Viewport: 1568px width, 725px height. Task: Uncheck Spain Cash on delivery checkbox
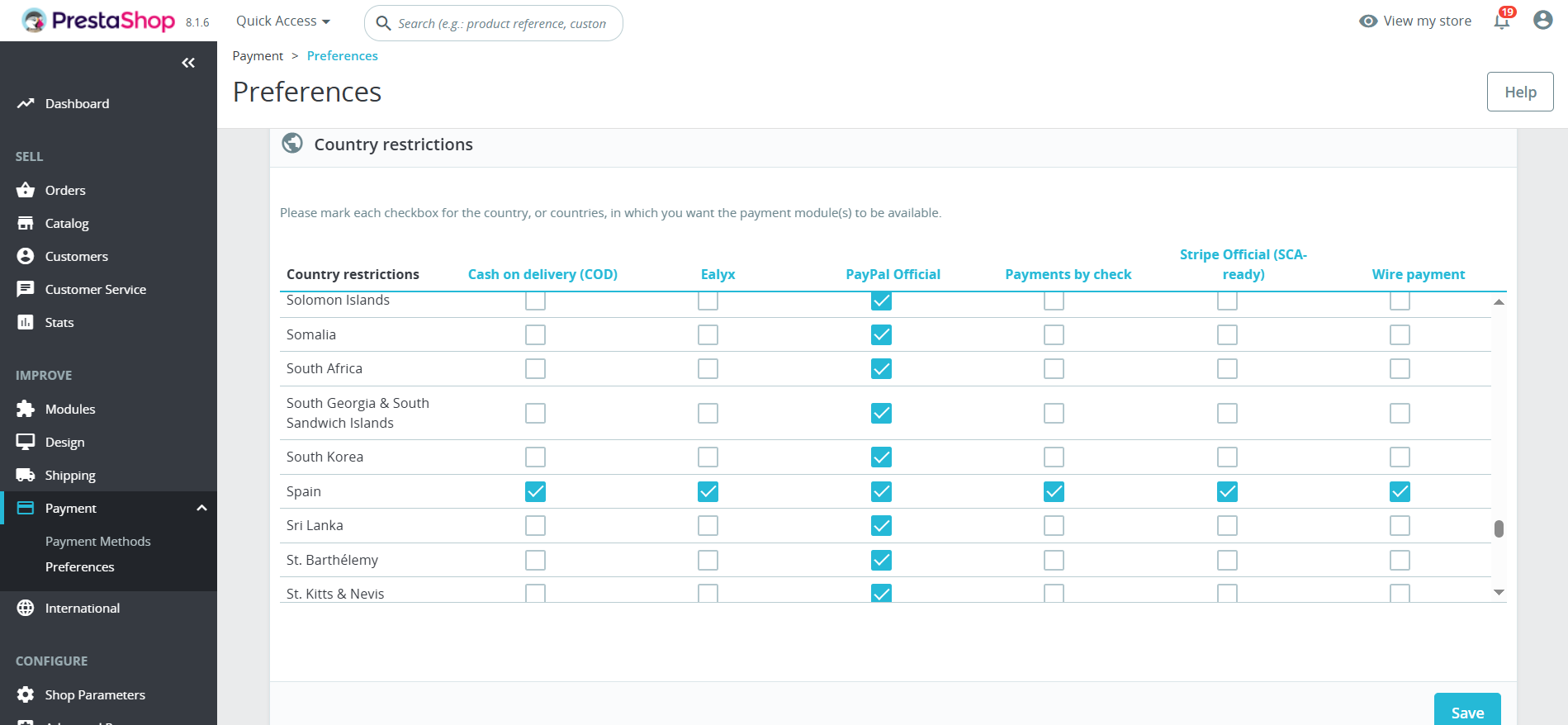(535, 491)
